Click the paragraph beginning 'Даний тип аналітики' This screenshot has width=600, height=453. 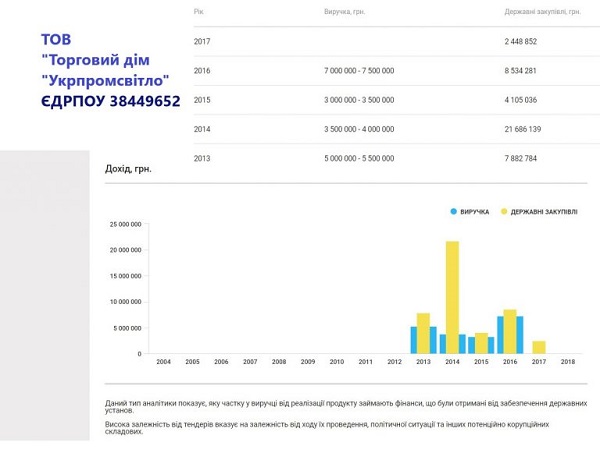click(346, 407)
